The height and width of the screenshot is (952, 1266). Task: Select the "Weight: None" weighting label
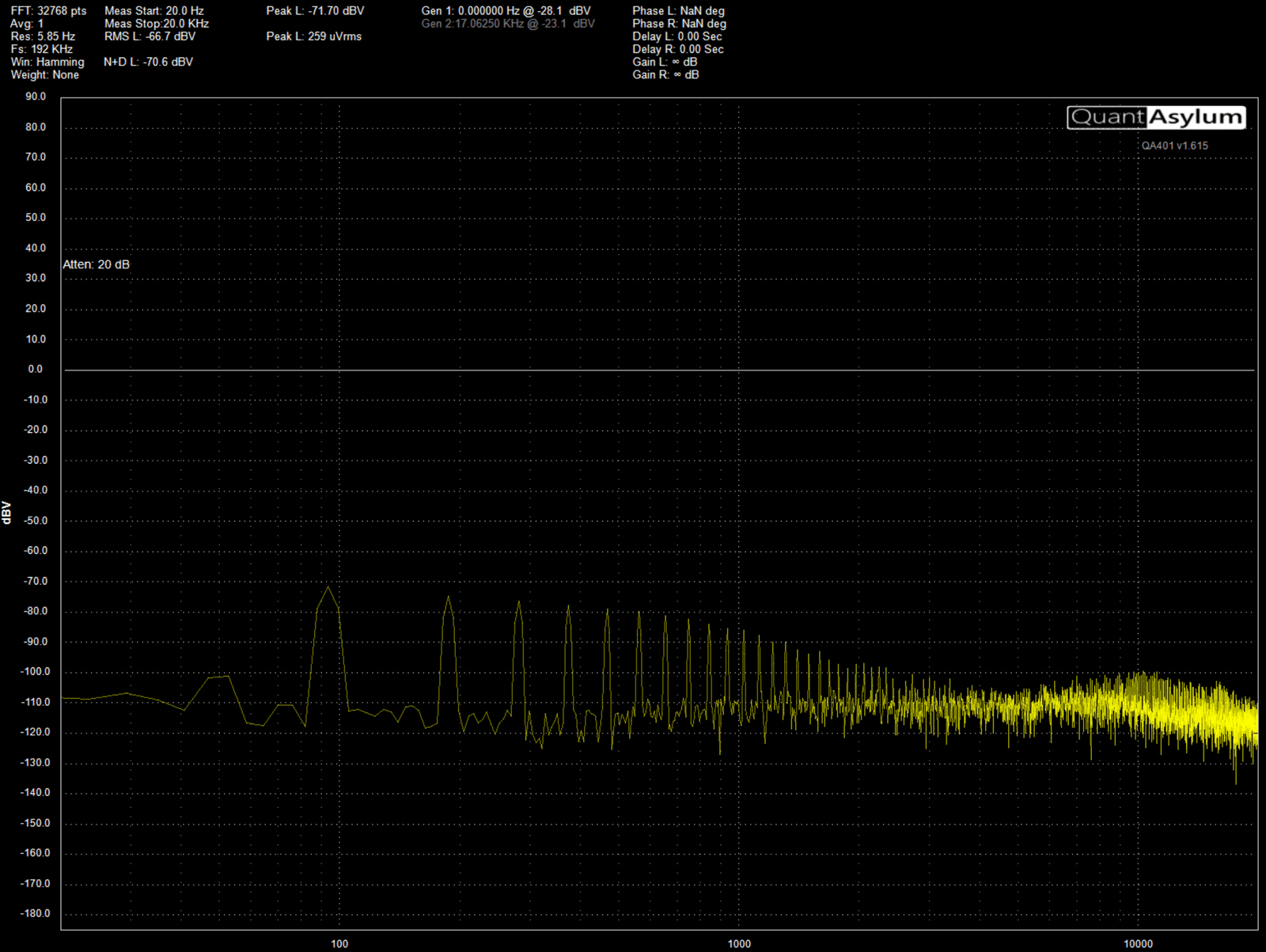click(x=45, y=74)
